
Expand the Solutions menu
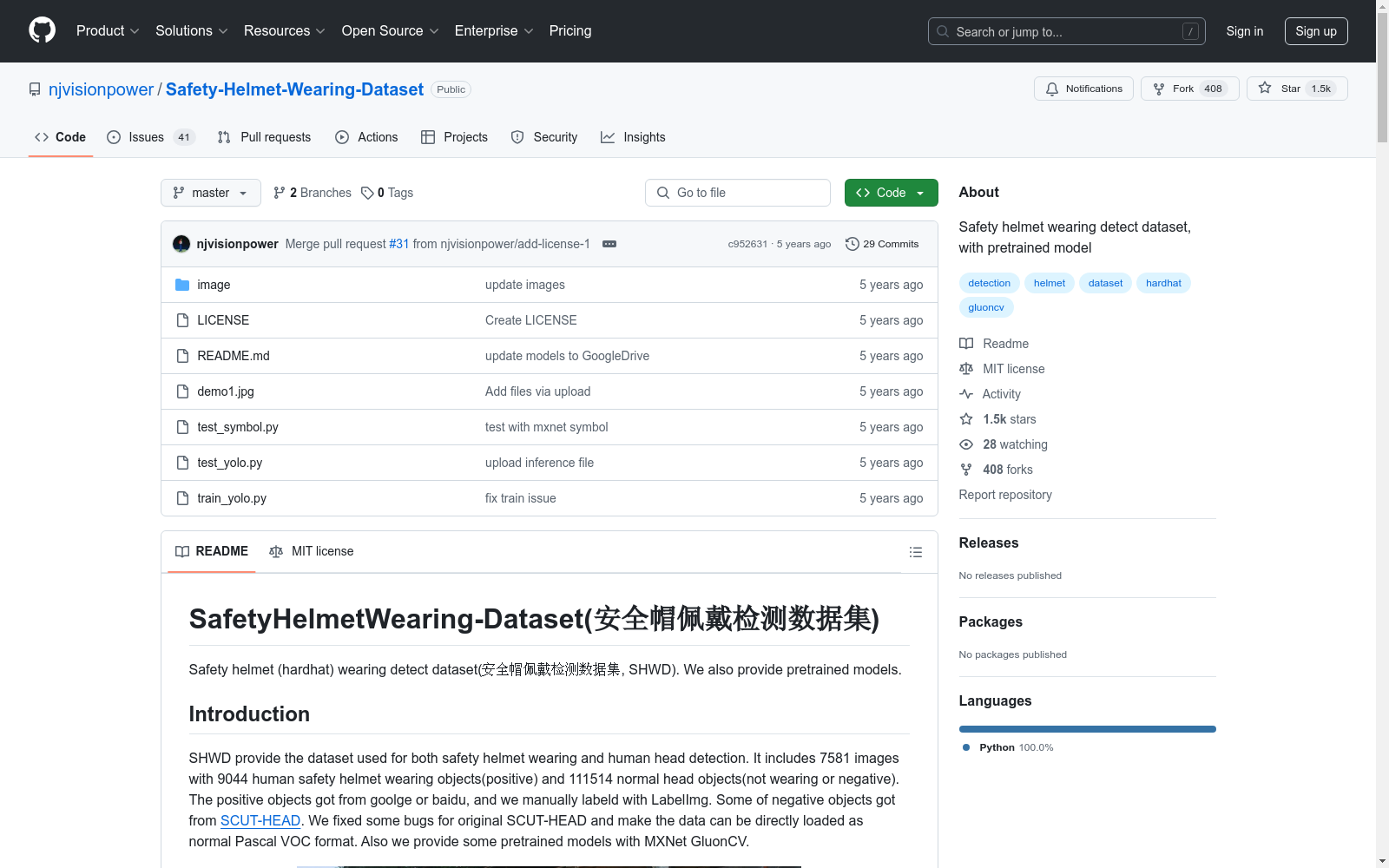[x=192, y=31]
